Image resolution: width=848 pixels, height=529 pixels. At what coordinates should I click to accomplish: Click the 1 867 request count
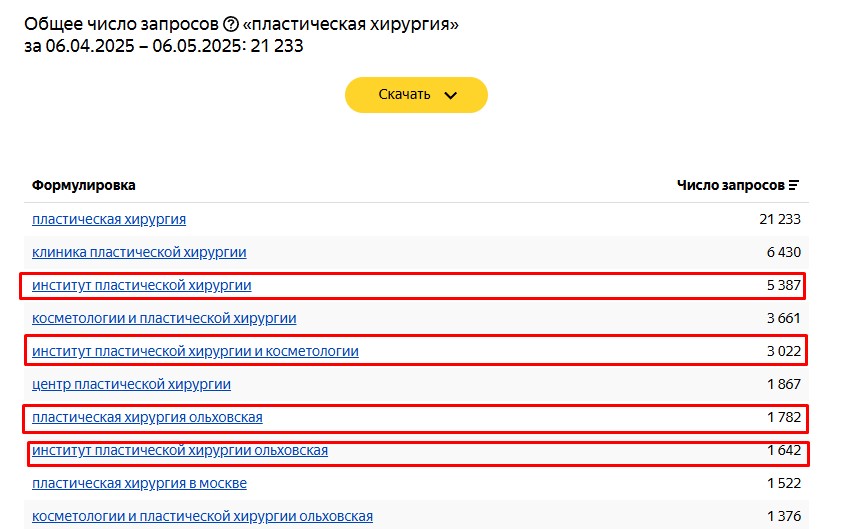784,384
